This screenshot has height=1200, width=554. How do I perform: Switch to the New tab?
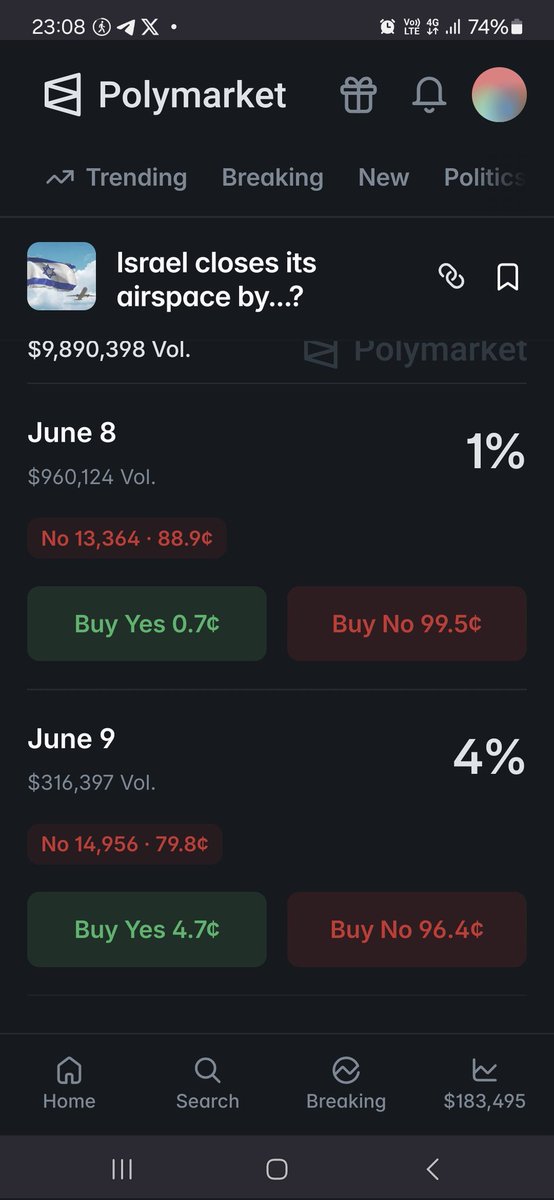[383, 178]
